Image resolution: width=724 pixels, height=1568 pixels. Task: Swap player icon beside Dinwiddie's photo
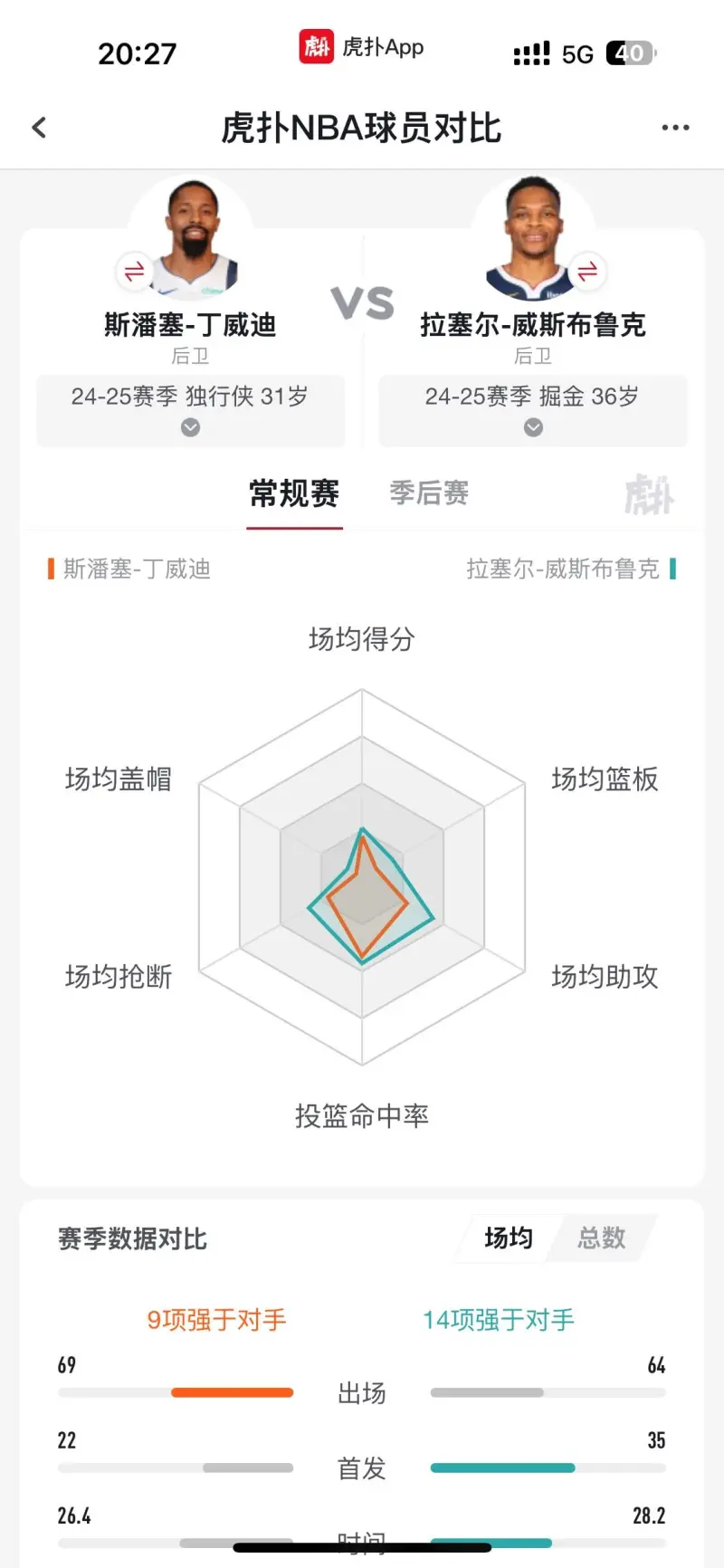tap(134, 271)
